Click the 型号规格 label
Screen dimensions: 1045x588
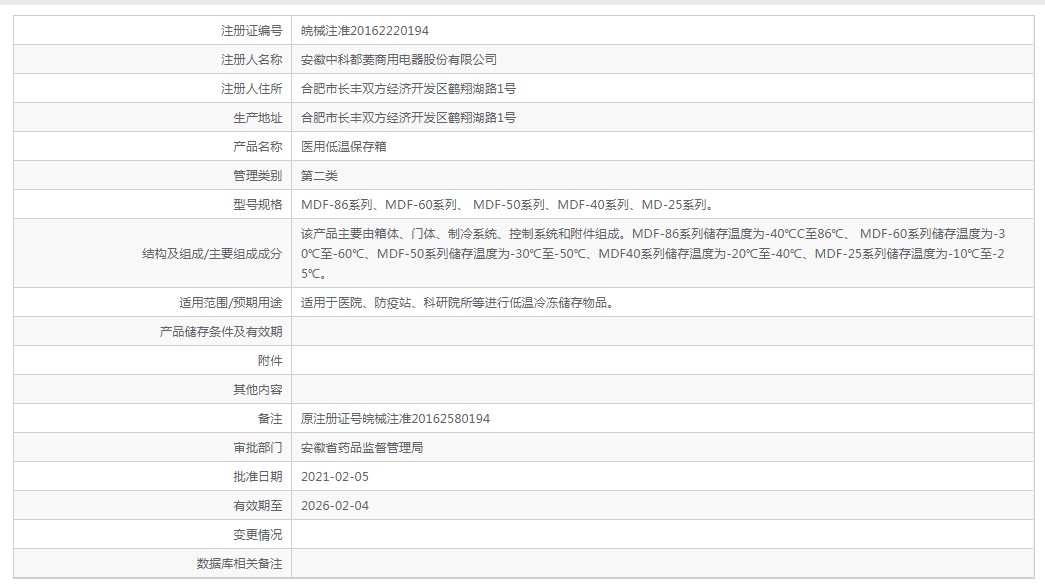click(257, 205)
